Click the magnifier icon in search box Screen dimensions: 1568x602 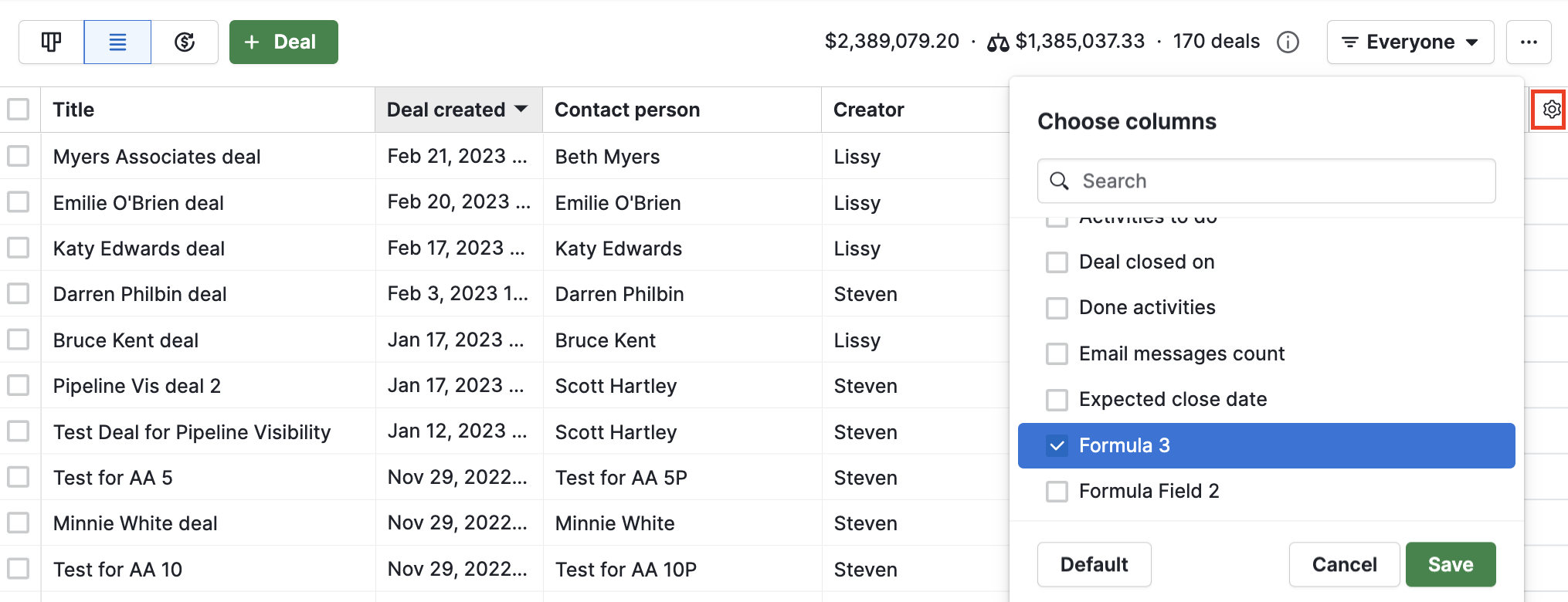pyautogui.click(x=1060, y=181)
